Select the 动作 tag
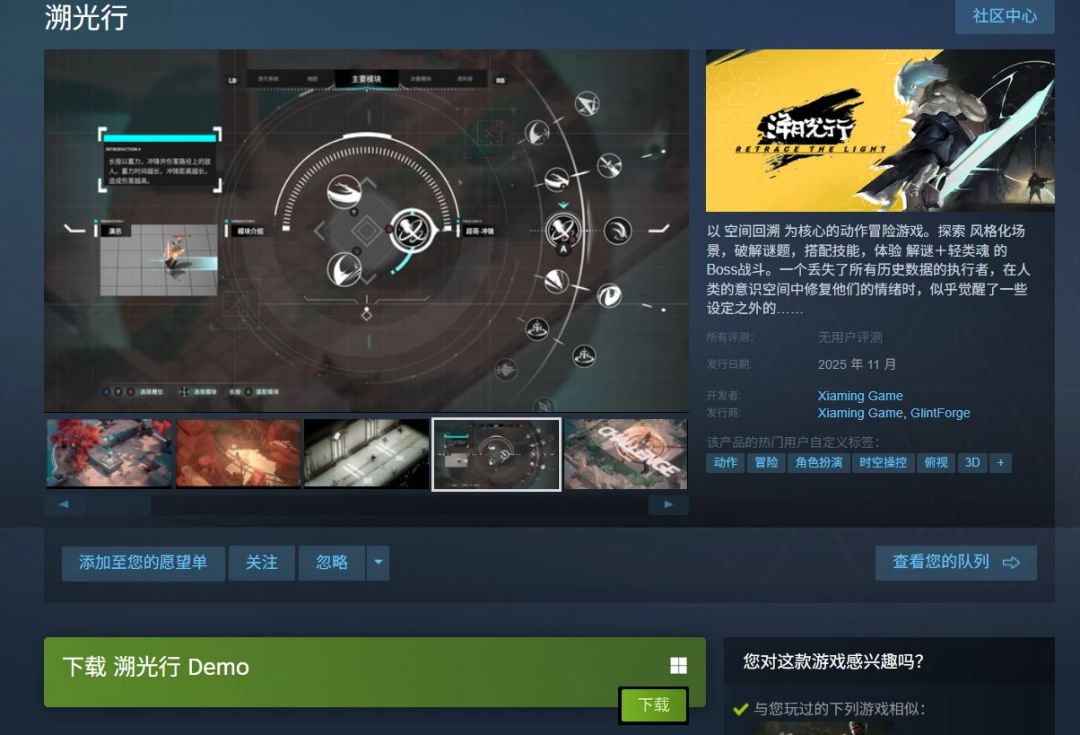Image resolution: width=1080 pixels, height=735 pixels. coord(725,463)
